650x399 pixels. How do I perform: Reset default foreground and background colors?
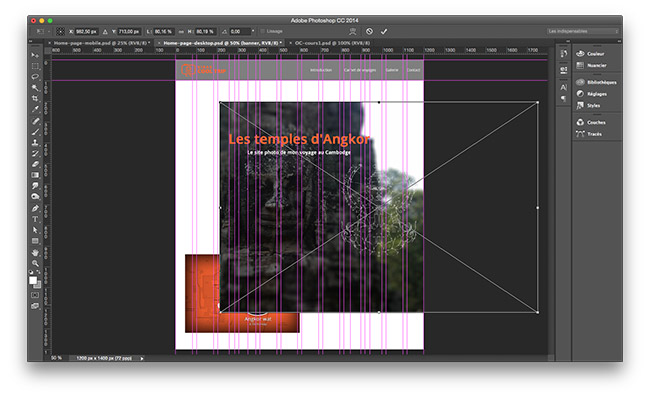point(31,273)
